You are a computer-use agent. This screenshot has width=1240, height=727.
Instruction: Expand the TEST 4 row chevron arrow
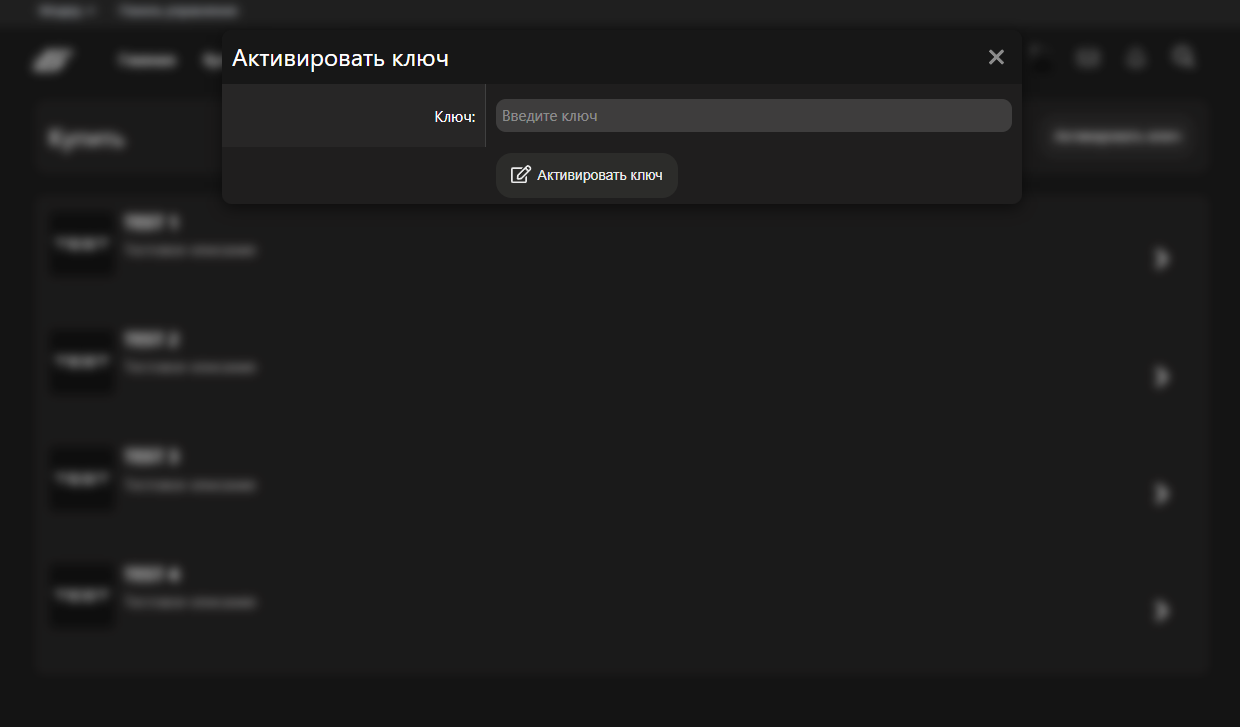[x=1161, y=611]
